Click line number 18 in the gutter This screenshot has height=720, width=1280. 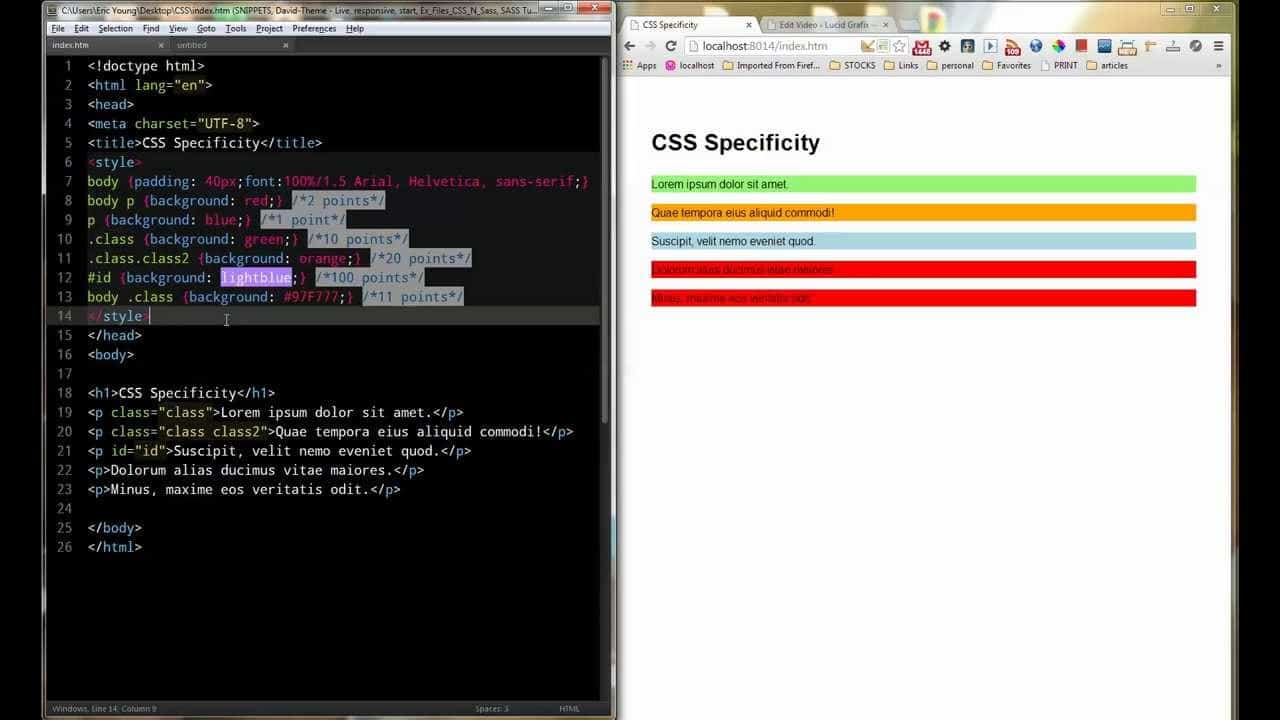[x=65, y=393]
